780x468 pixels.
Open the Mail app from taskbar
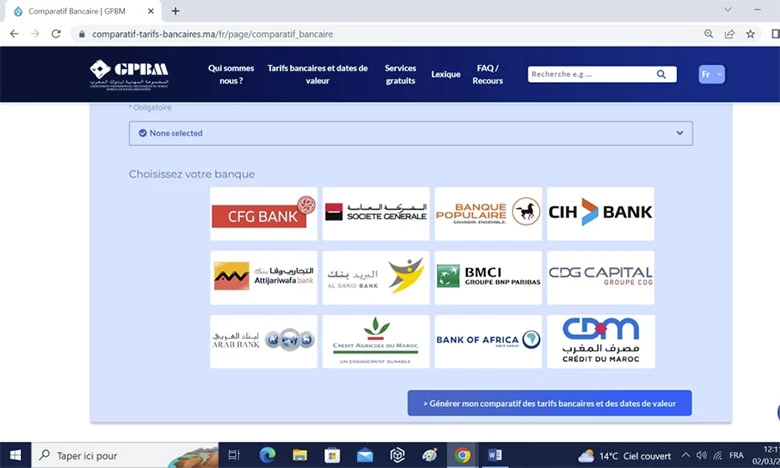point(365,455)
